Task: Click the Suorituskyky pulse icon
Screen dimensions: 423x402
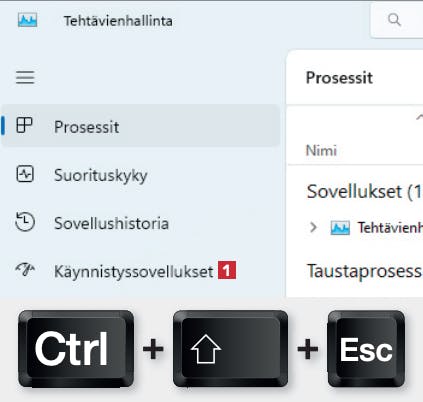Action: coord(25,174)
